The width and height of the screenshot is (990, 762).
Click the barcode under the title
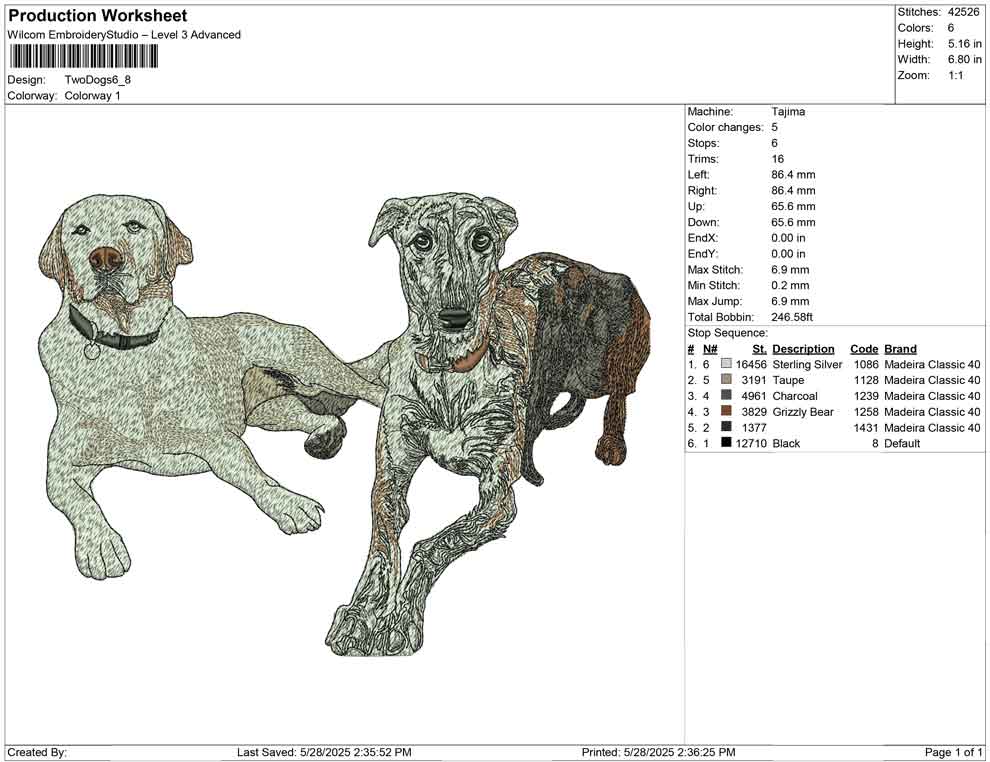point(83,57)
